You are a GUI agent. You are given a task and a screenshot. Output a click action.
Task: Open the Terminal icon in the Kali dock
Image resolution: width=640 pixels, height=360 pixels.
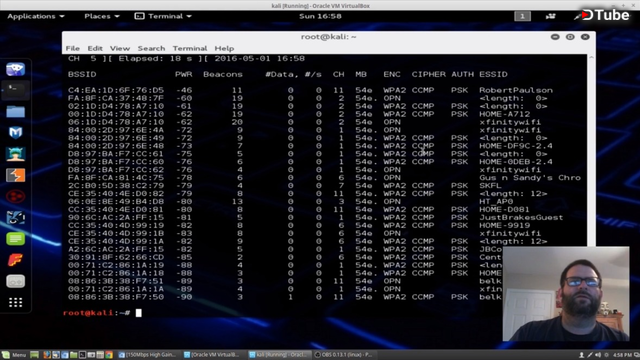coord(16,90)
